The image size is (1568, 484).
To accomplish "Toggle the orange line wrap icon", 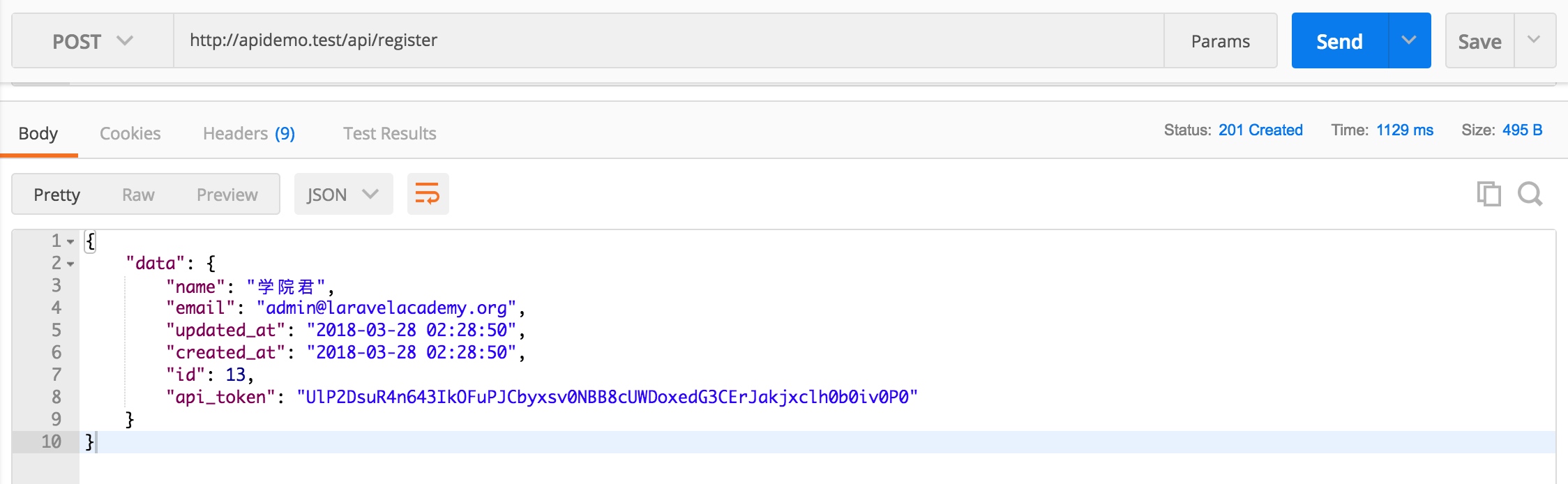I will pyautogui.click(x=428, y=194).
